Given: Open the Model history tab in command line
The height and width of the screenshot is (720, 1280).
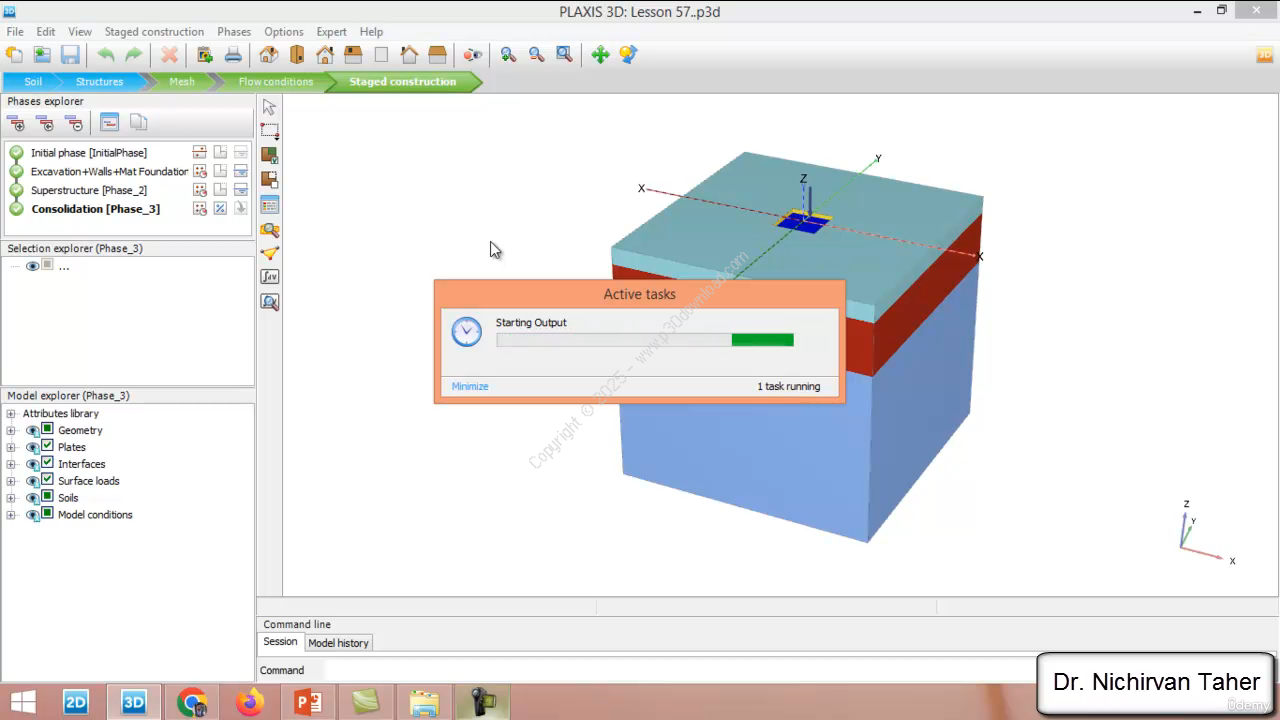Looking at the screenshot, I should [338, 643].
